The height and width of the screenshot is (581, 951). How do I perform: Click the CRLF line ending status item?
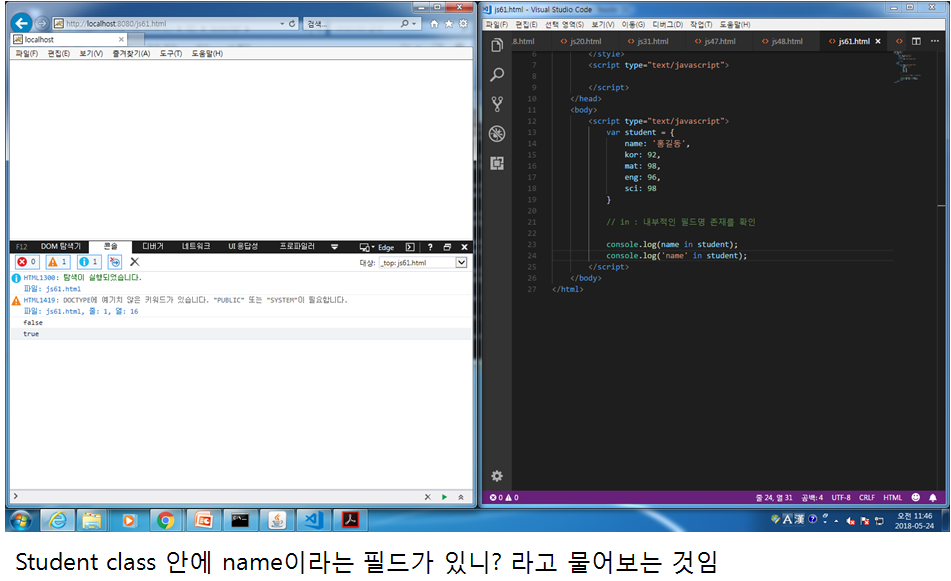coord(867,497)
